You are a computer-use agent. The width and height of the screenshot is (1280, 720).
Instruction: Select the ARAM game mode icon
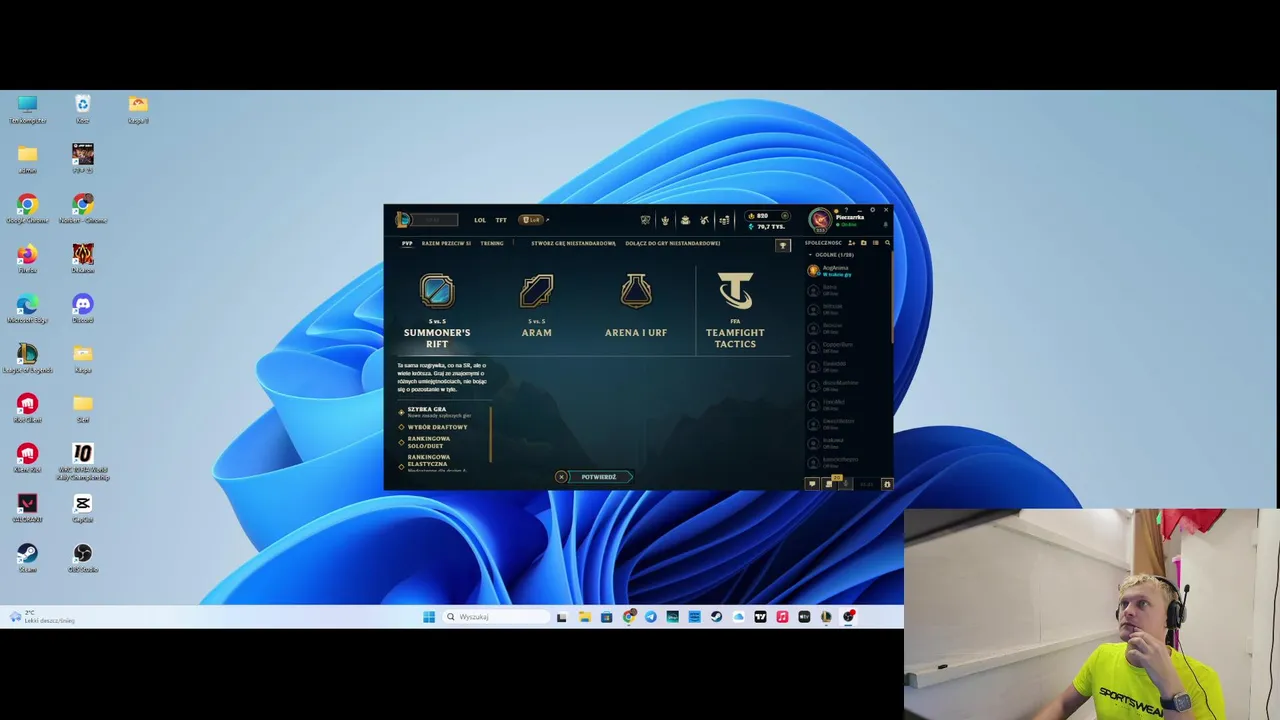click(536, 291)
